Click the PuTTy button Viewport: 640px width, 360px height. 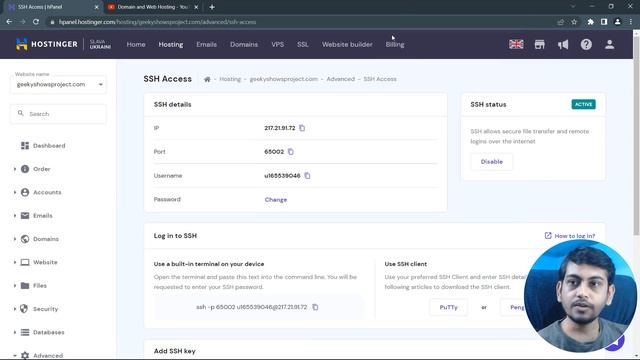[x=449, y=307]
